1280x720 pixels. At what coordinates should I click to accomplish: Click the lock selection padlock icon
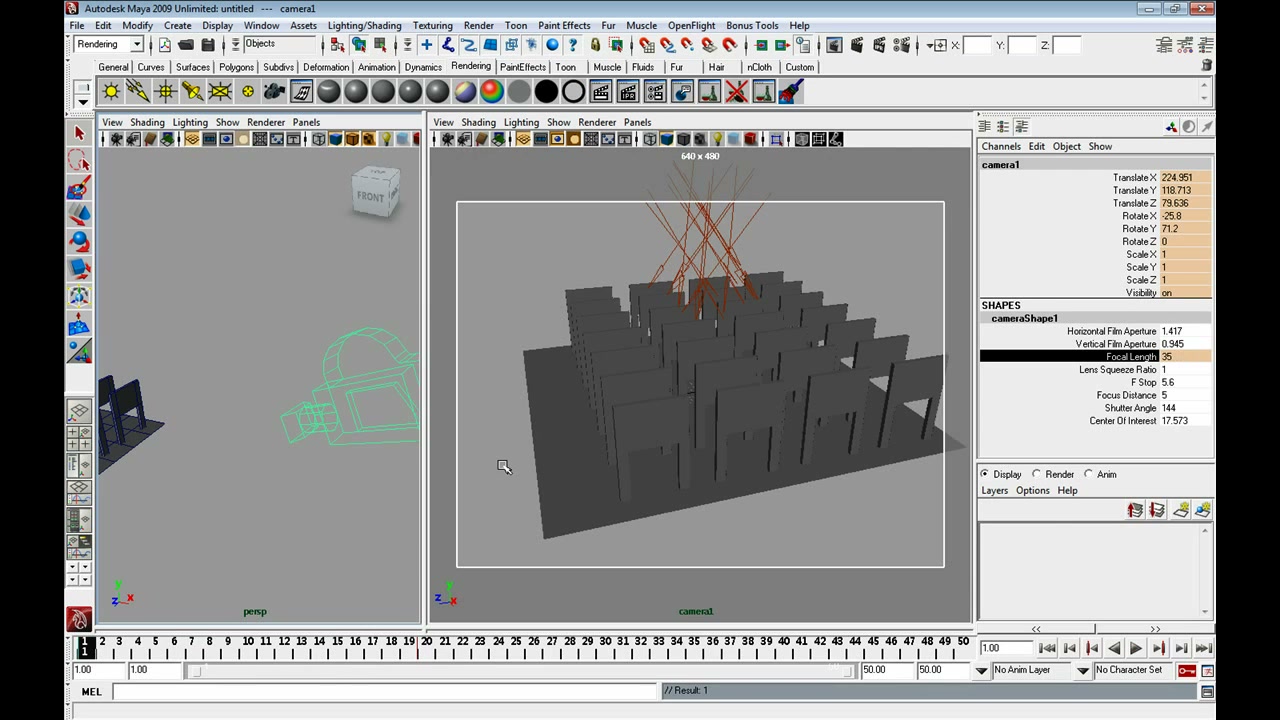[595, 45]
